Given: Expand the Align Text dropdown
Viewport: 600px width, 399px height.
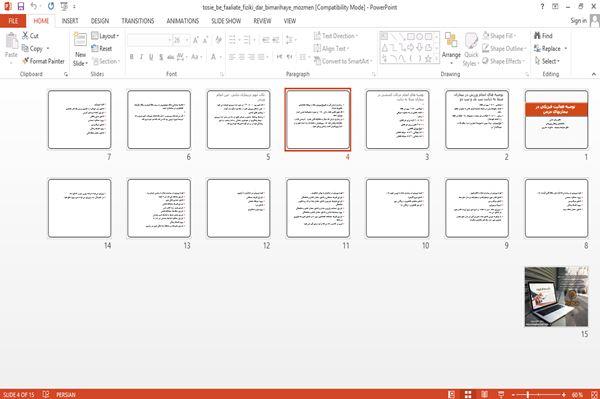Looking at the screenshot, I should pos(331,49).
